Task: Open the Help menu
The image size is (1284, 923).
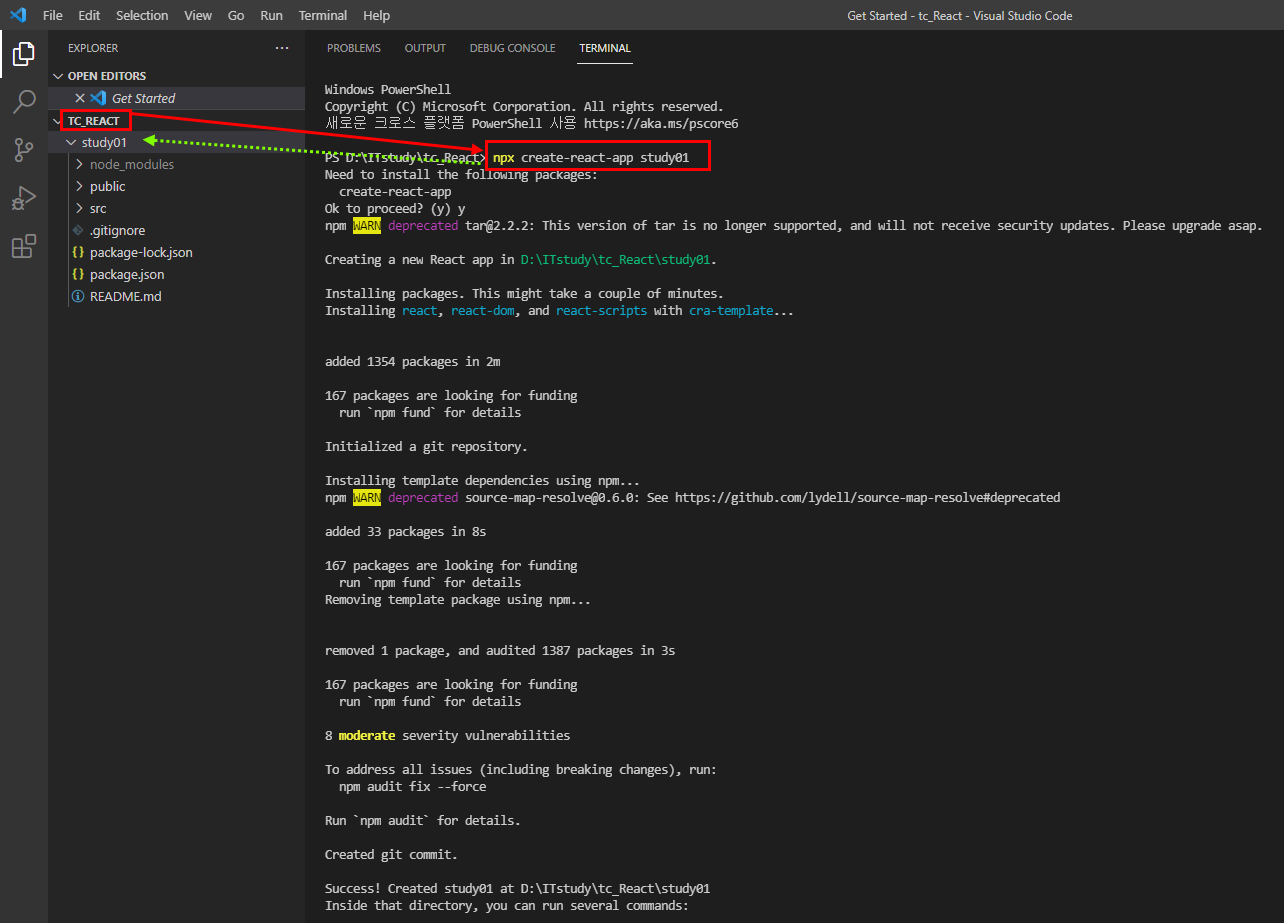Action: (377, 15)
